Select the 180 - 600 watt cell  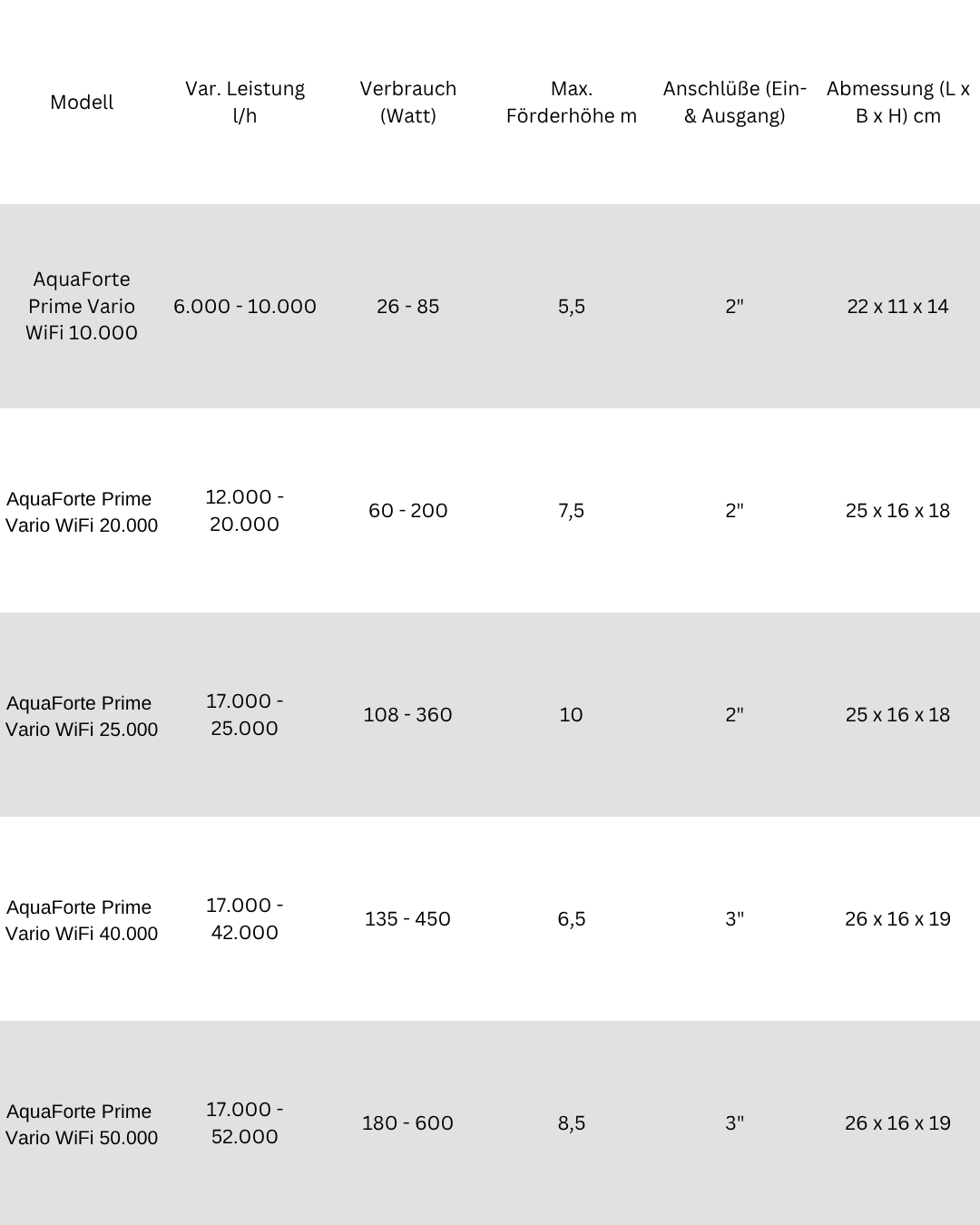pos(408,1122)
